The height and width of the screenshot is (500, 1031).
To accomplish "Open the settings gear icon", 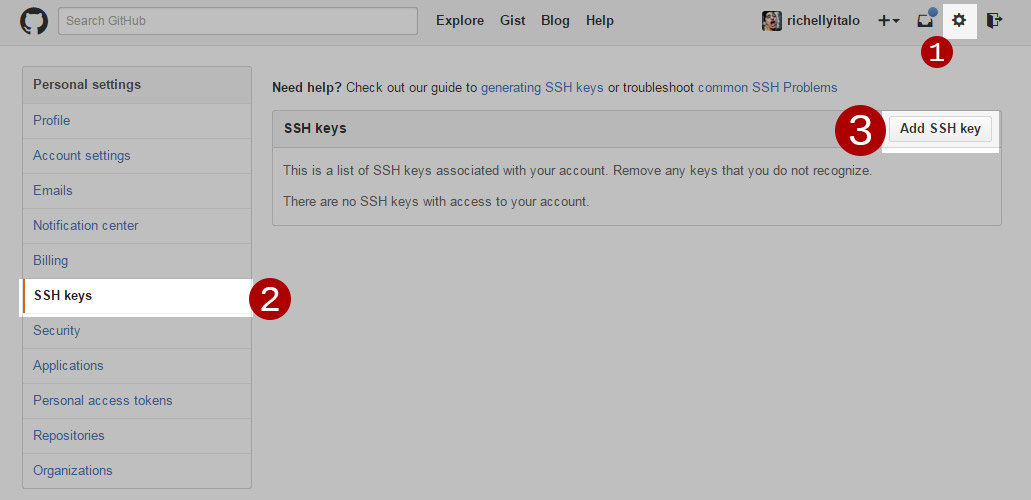I will pos(959,21).
